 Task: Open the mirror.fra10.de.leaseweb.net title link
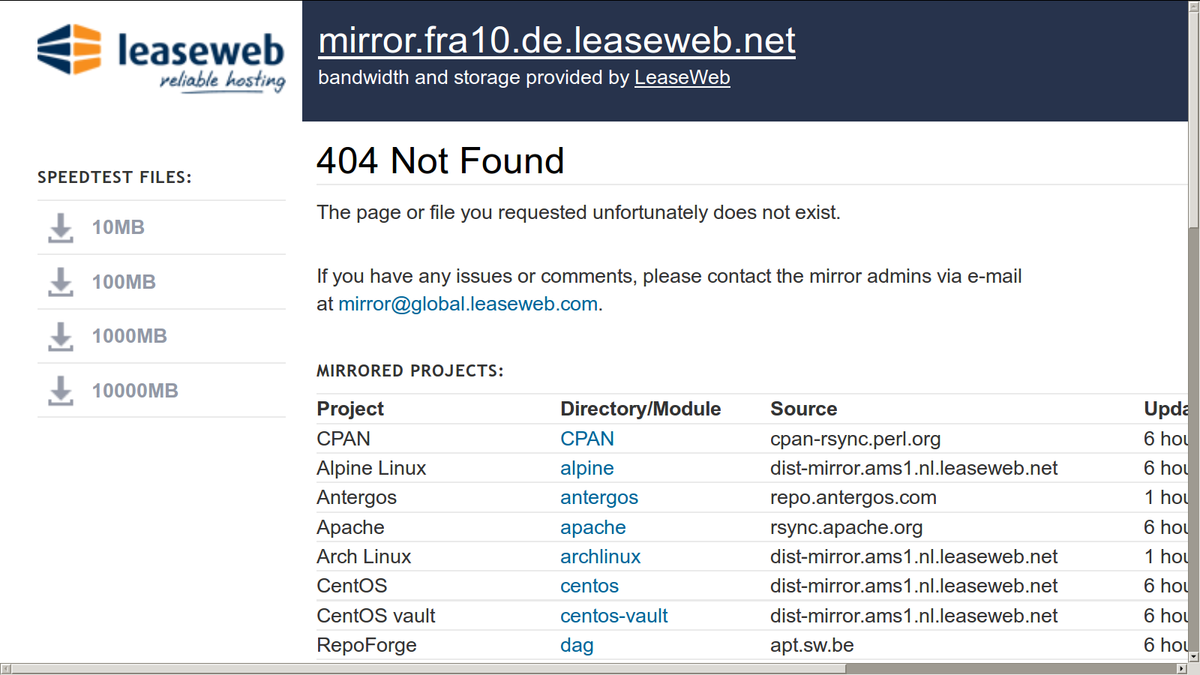coord(557,41)
